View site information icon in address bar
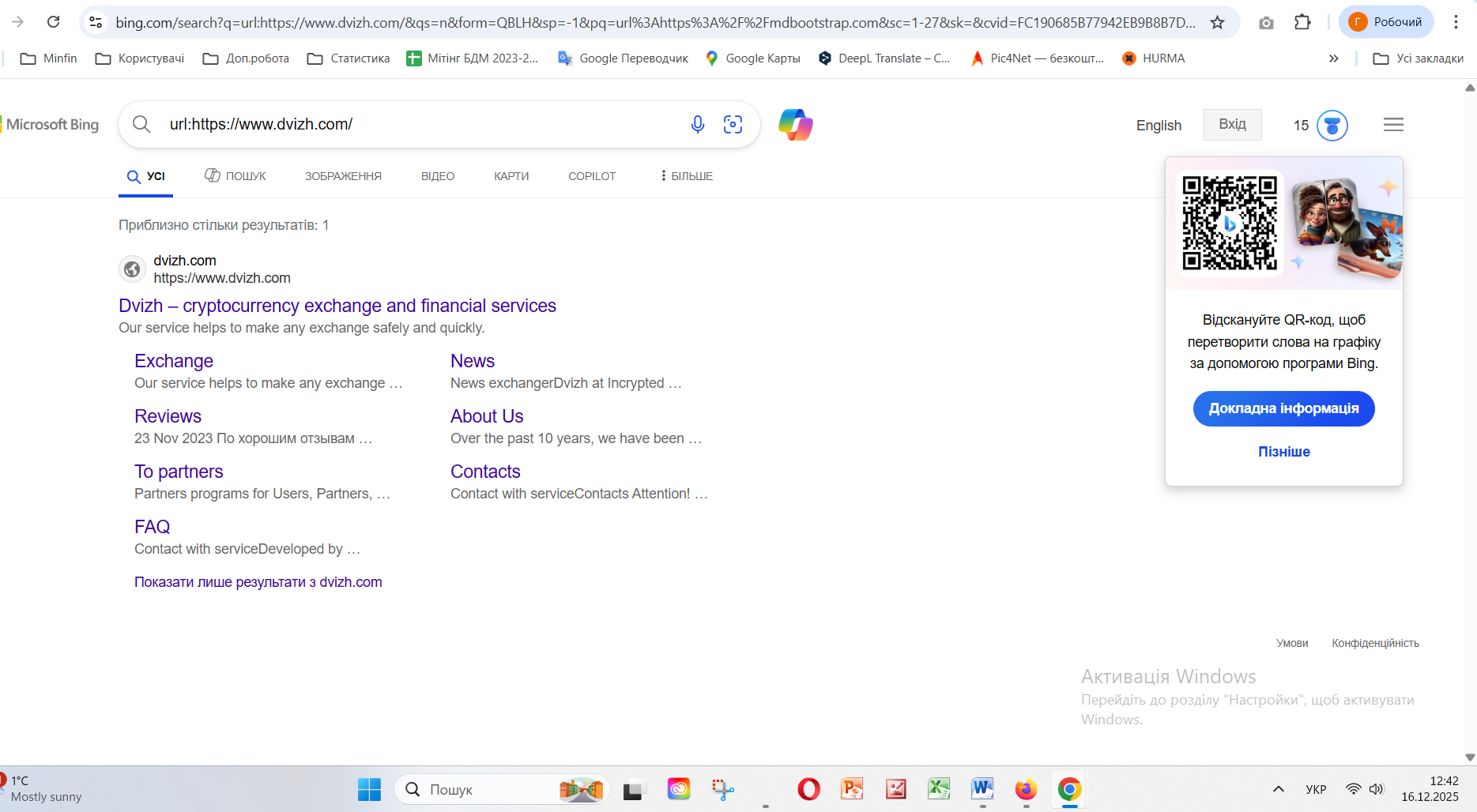The image size is (1477, 812). [x=96, y=22]
